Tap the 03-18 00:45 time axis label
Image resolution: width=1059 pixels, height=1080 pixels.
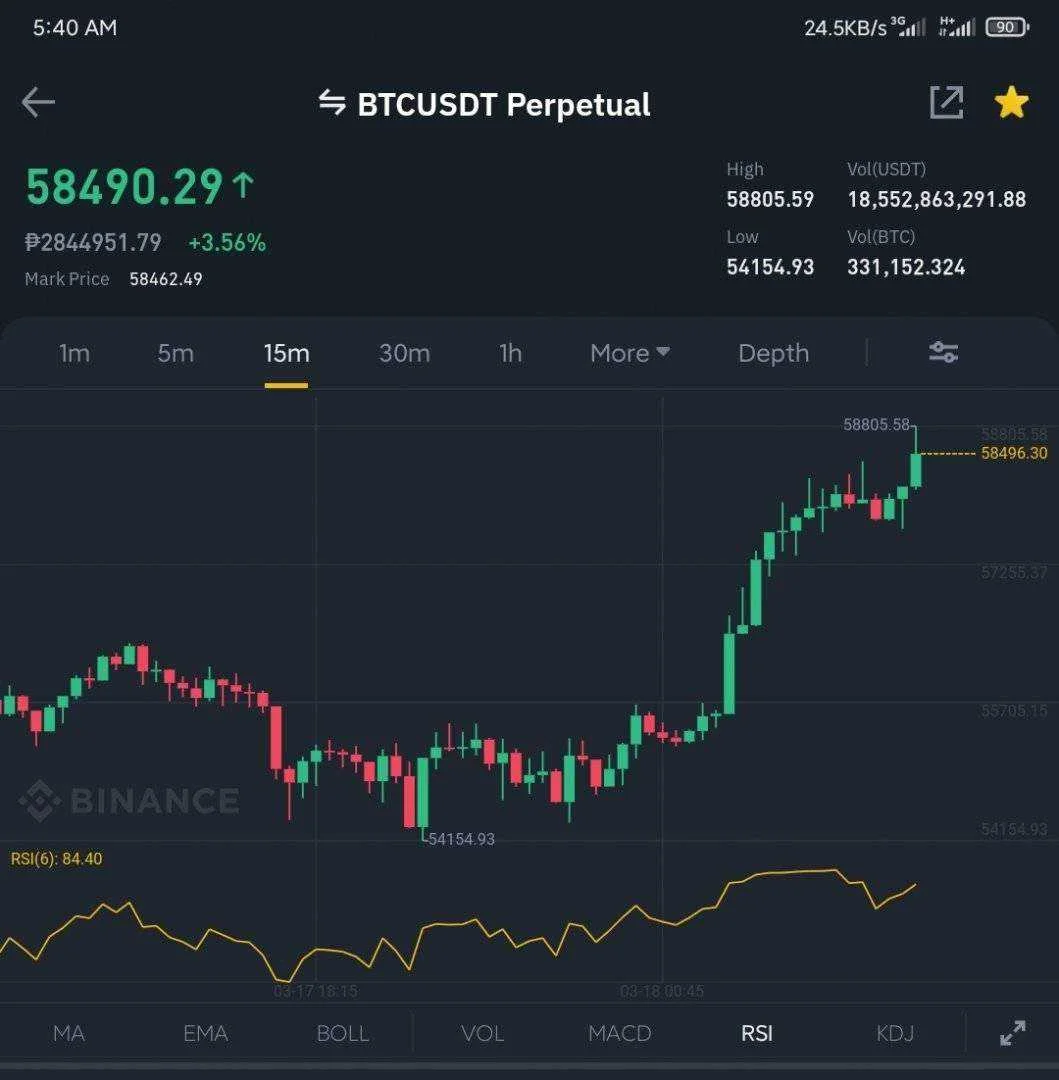[662, 991]
